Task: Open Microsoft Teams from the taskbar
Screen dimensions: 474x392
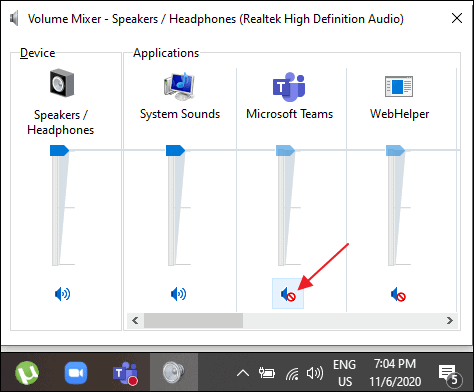Action: click(x=125, y=373)
